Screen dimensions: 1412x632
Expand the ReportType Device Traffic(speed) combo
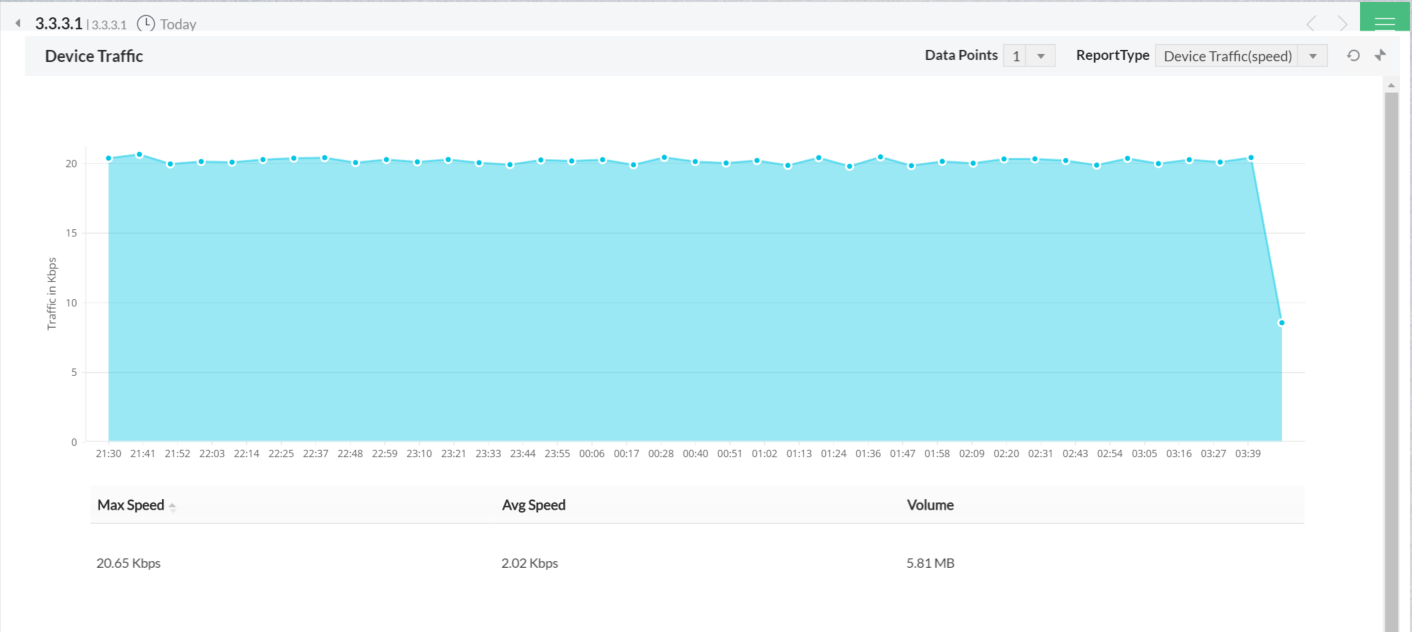(x=1241, y=56)
